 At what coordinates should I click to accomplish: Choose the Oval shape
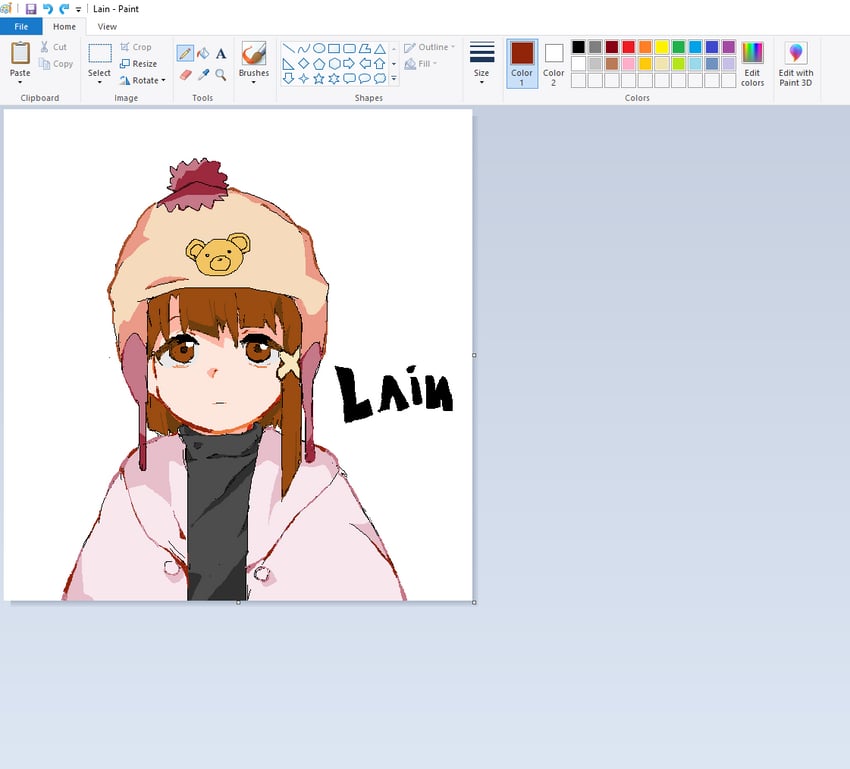pyautogui.click(x=319, y=48)
